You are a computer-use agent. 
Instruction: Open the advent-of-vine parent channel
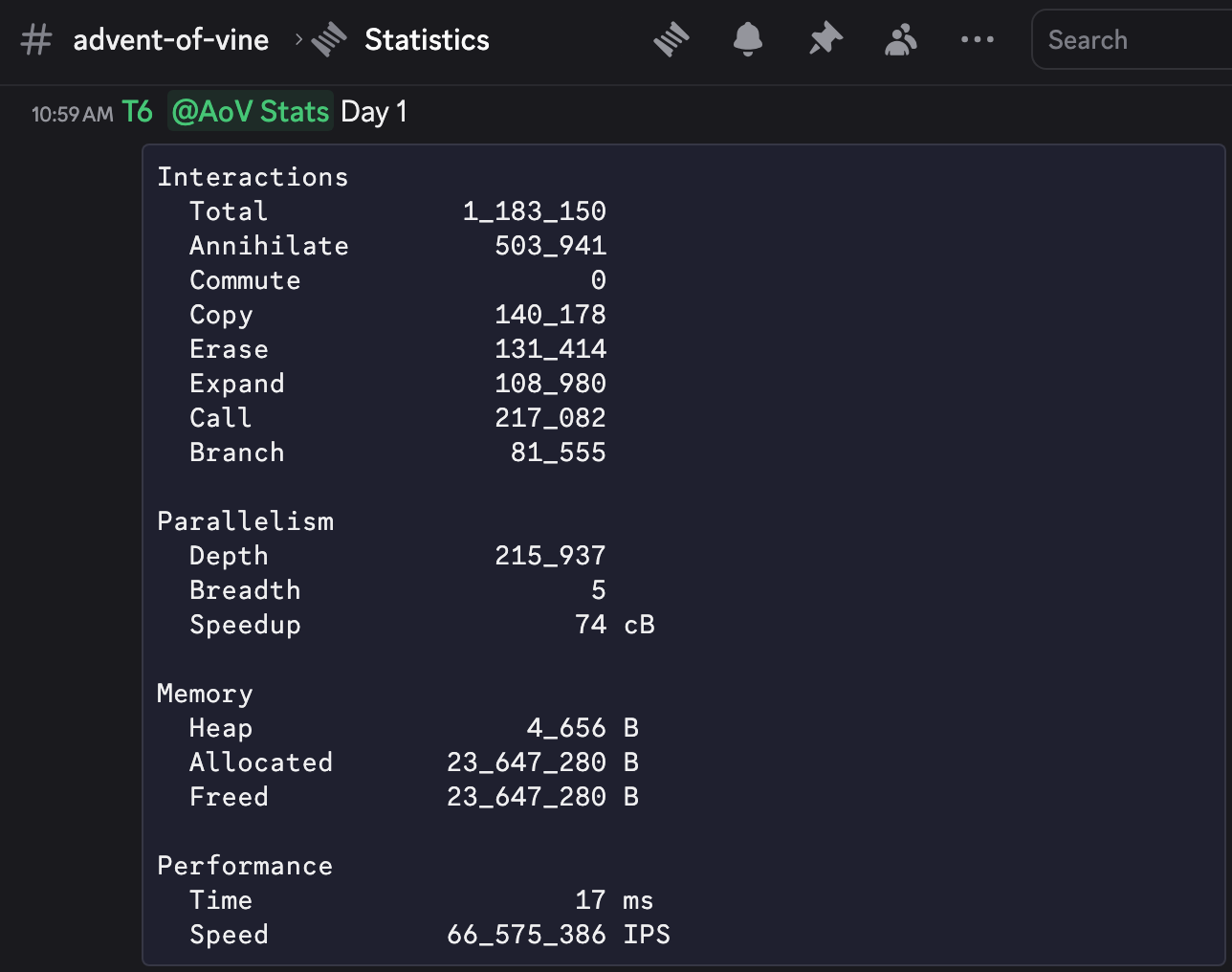(x=170, y=40)
